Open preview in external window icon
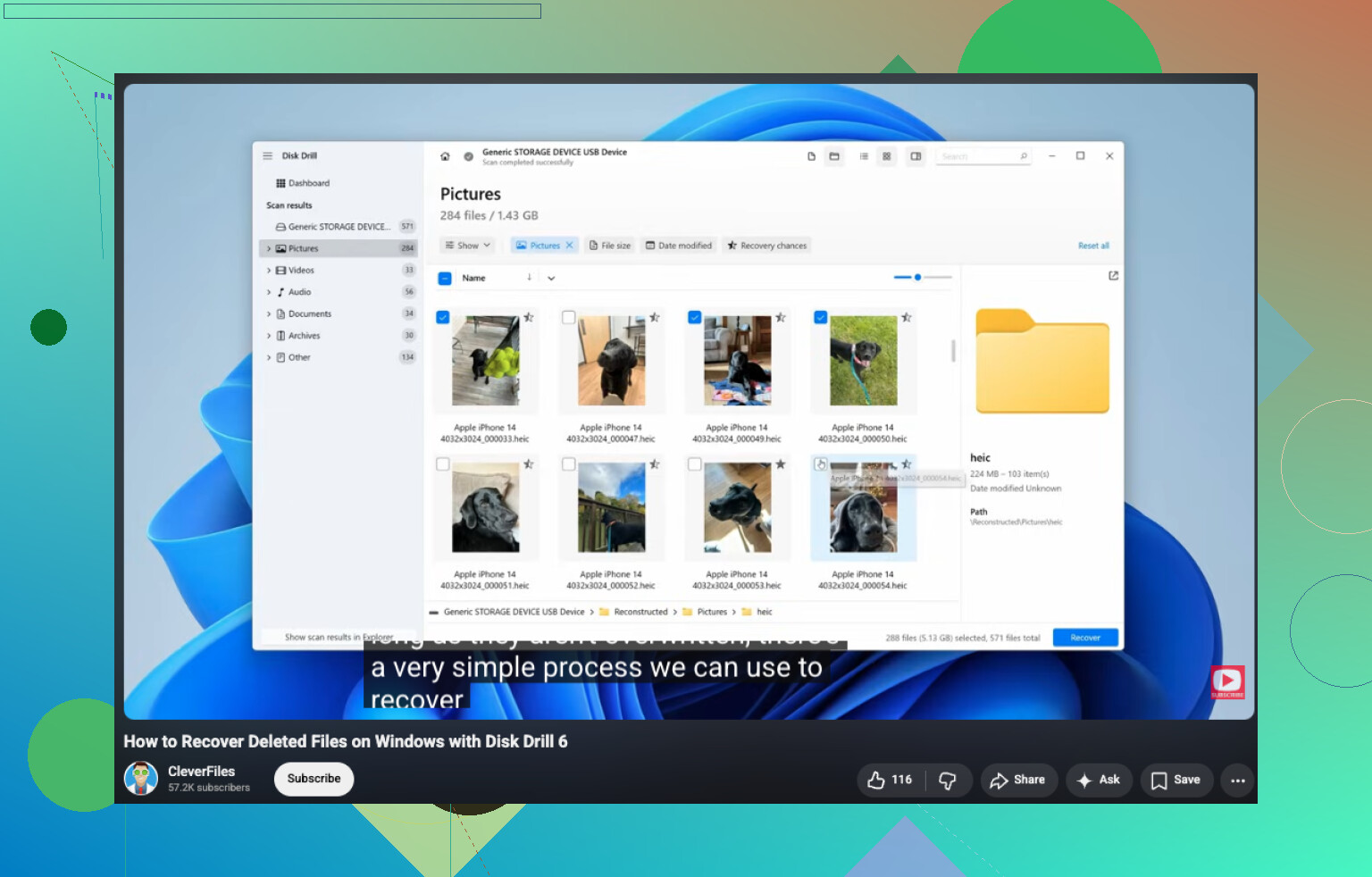The width and height of the screenshot is (1372, 877). (x=1113, y=276)
